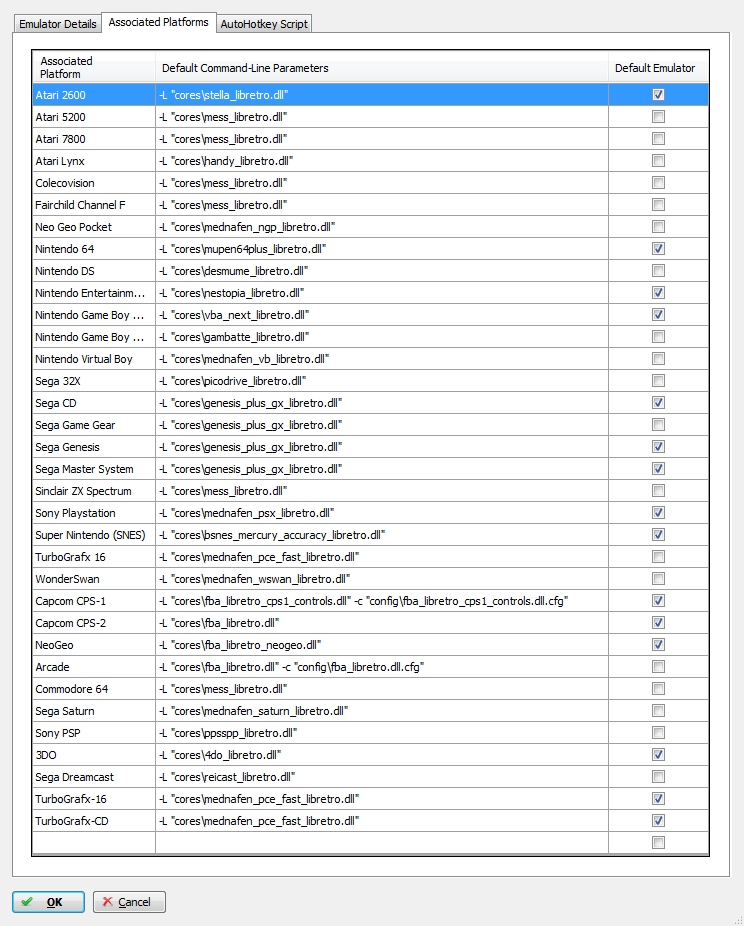Select the ppsspp_libretro.dll parameters cell
Viewport: 744px width, 926px height.
tap(381, 733)
